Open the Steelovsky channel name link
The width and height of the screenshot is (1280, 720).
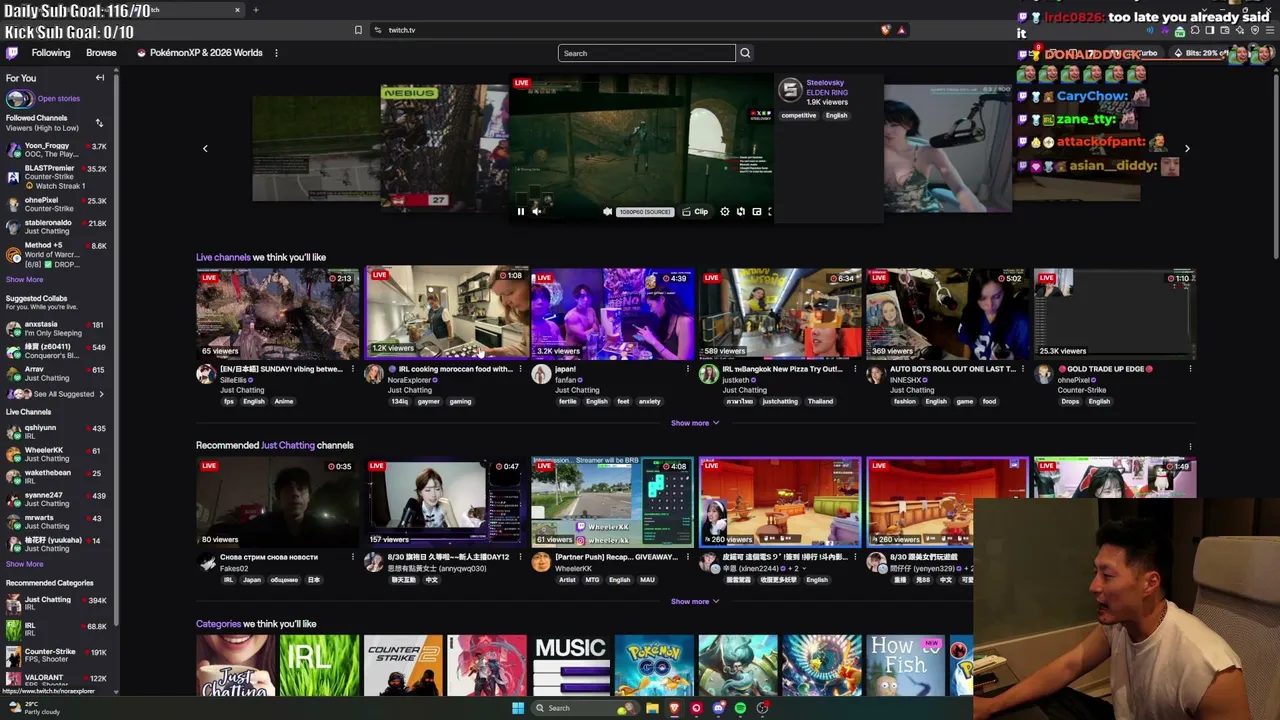(825, 82)
